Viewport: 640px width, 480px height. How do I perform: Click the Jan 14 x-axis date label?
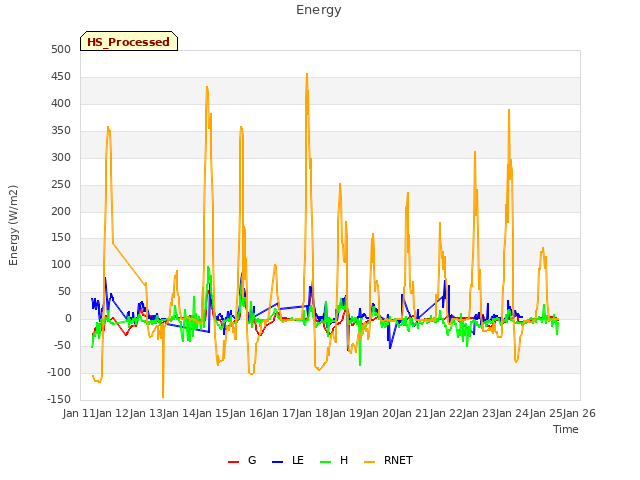[179, 413]
